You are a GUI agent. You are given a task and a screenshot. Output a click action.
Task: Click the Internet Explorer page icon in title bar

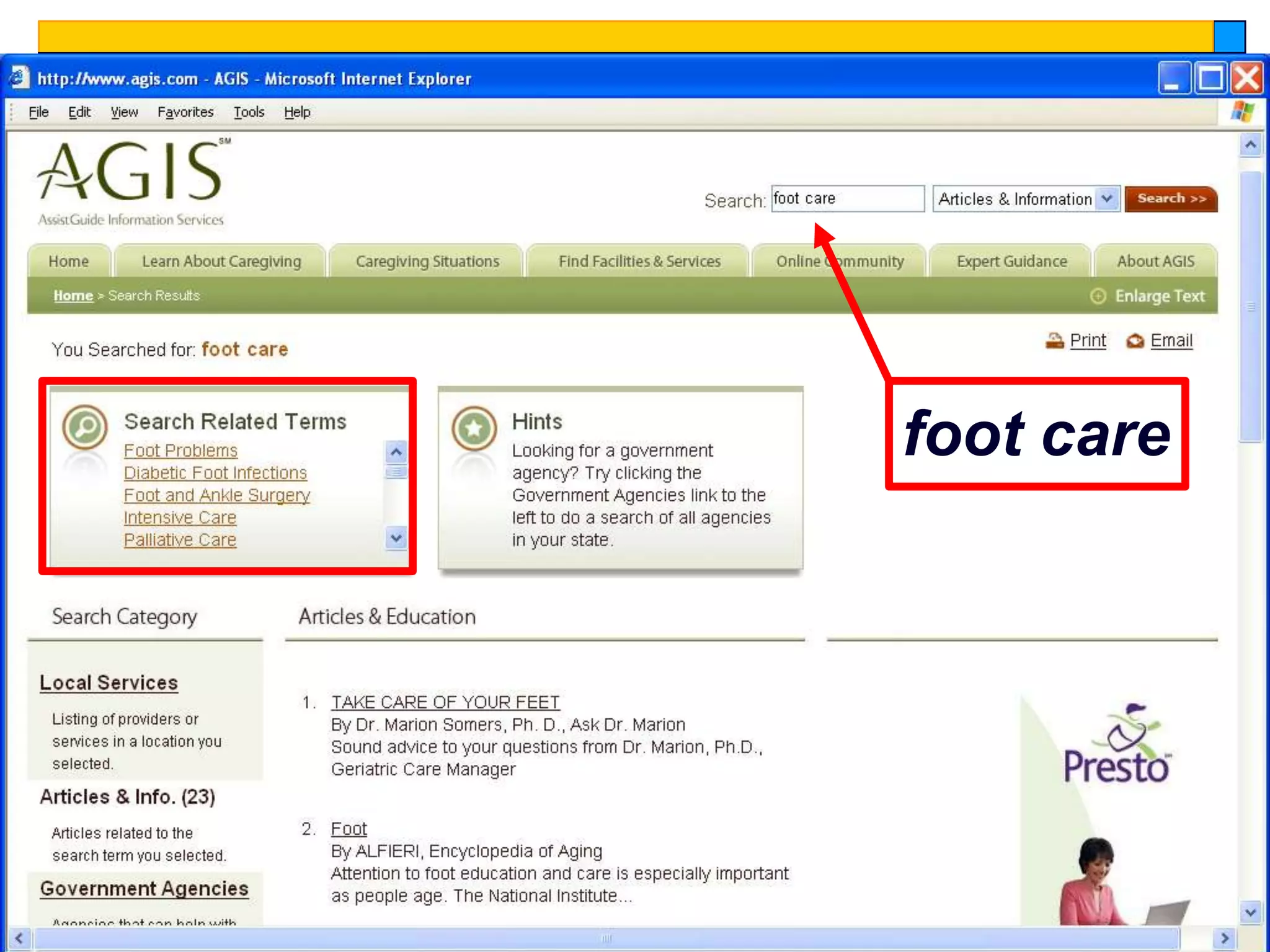(18, 78)
